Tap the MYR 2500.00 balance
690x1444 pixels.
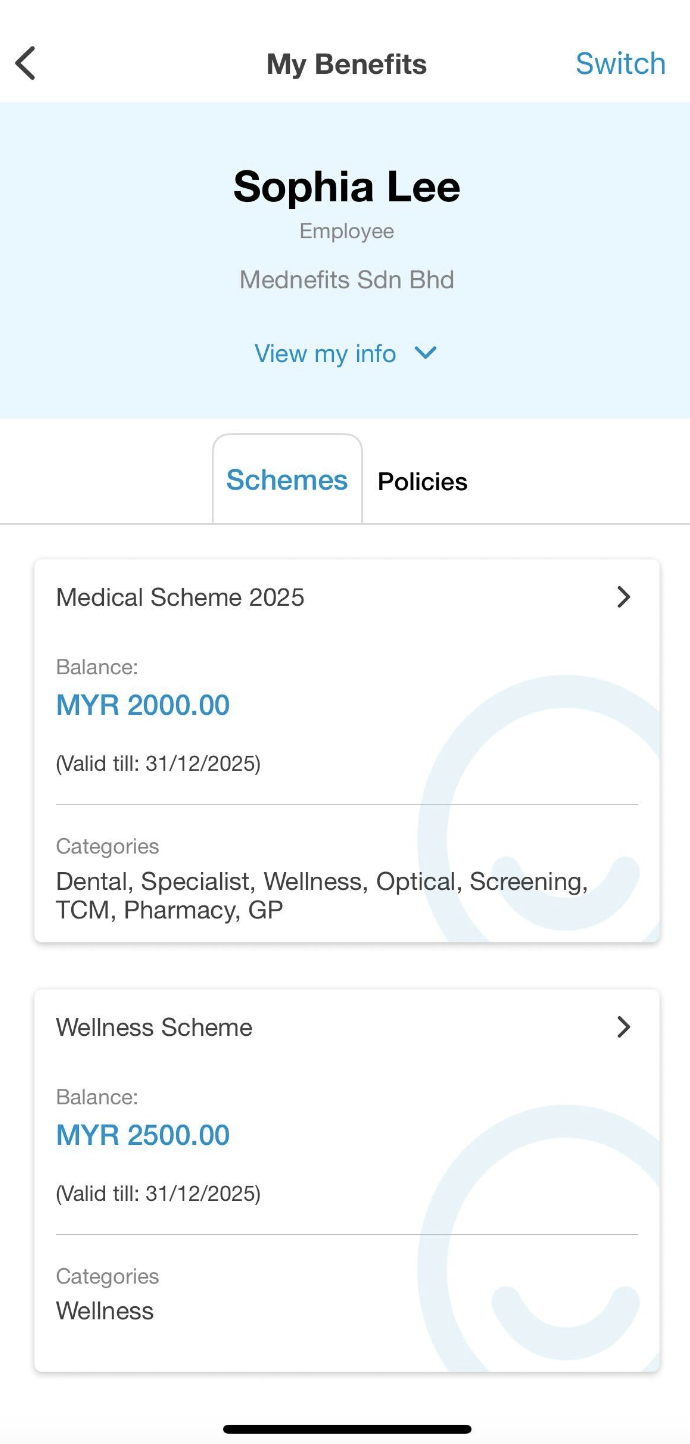pyautogui.click(x=143, y=1135)
